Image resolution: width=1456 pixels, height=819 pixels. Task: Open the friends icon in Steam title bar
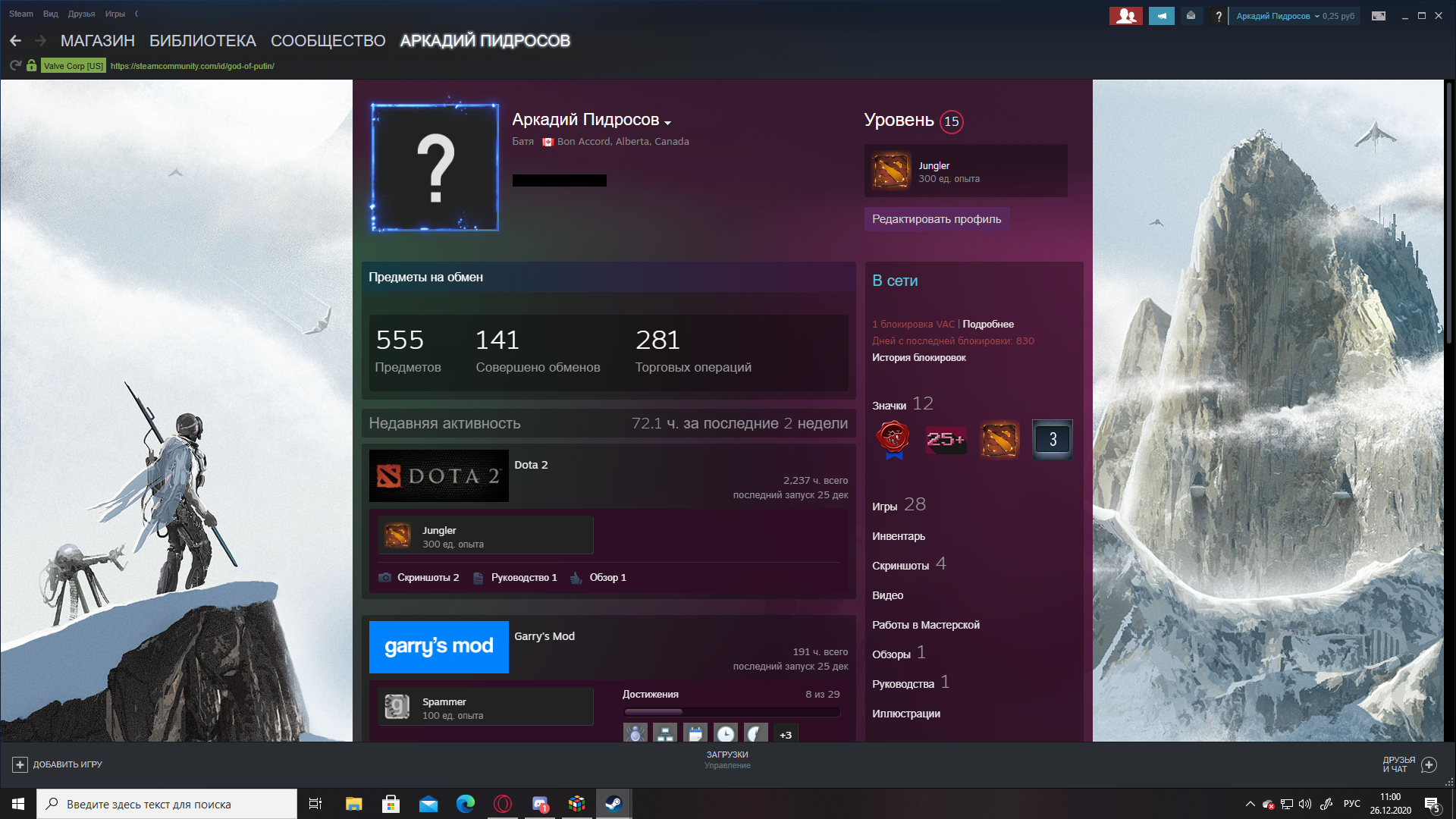click(1125, 16)
